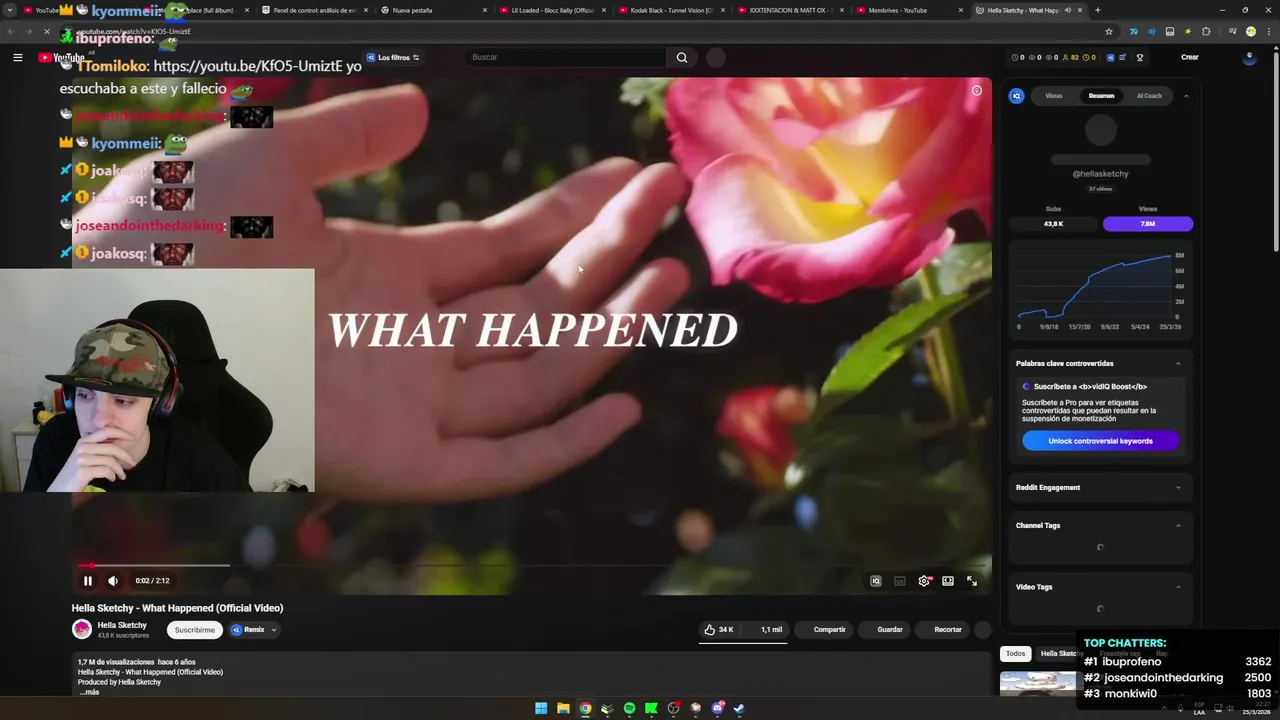Open Windows Start menu
The height and width of the screenshot is (720, 1280).
[541, 708]
